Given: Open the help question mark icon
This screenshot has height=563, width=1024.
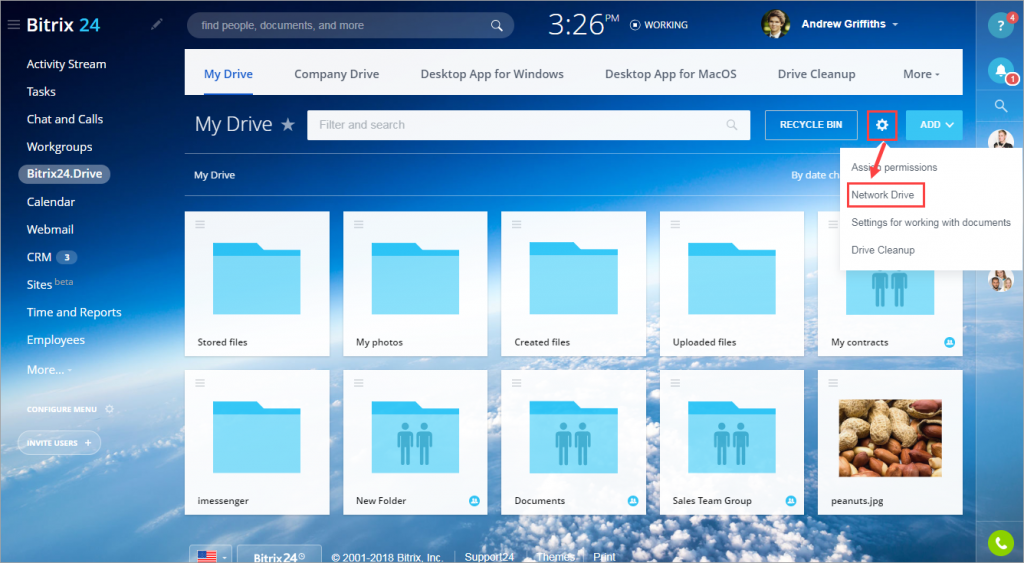Looking at the screenshot, I should (1000, 25).
